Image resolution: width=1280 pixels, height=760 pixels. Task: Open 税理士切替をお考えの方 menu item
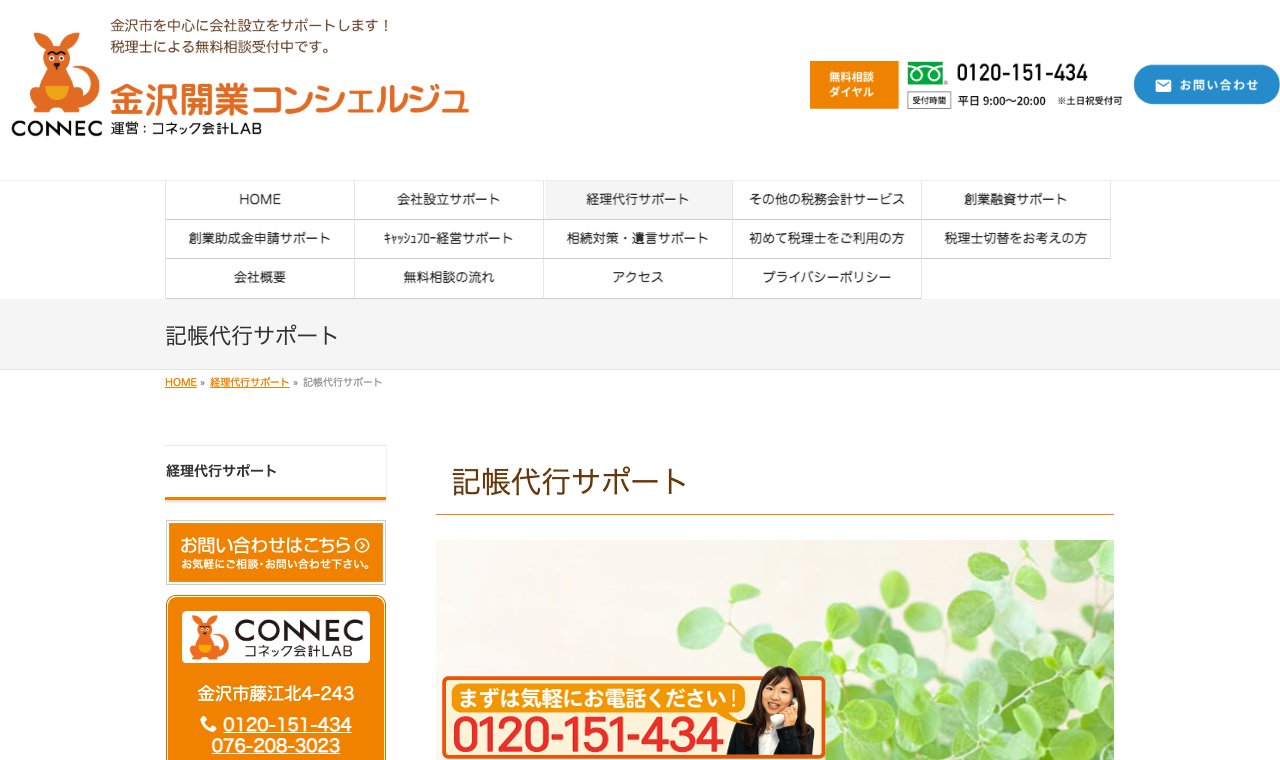point(1016,239)
